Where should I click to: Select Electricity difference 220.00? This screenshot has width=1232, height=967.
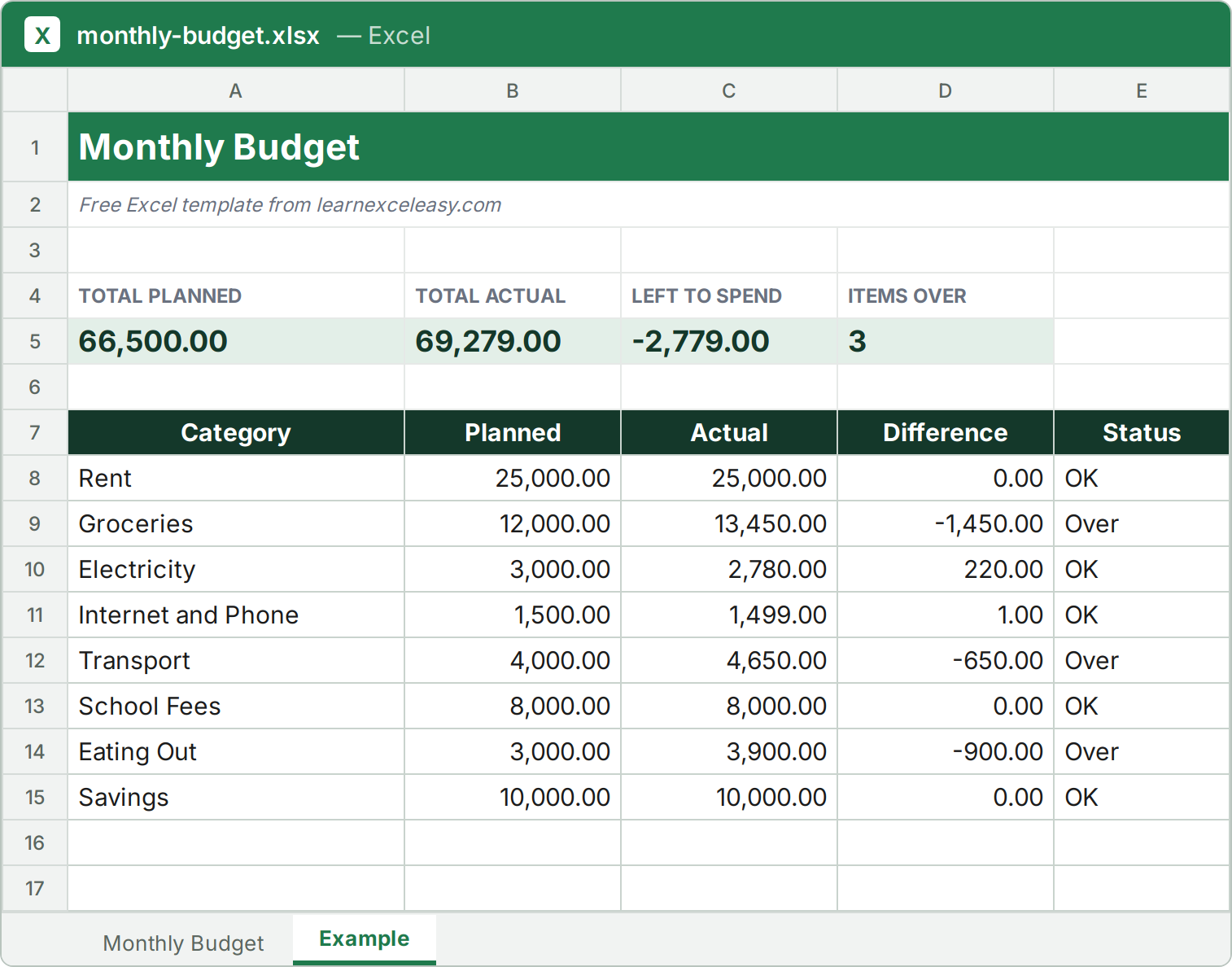coord(946,569)
